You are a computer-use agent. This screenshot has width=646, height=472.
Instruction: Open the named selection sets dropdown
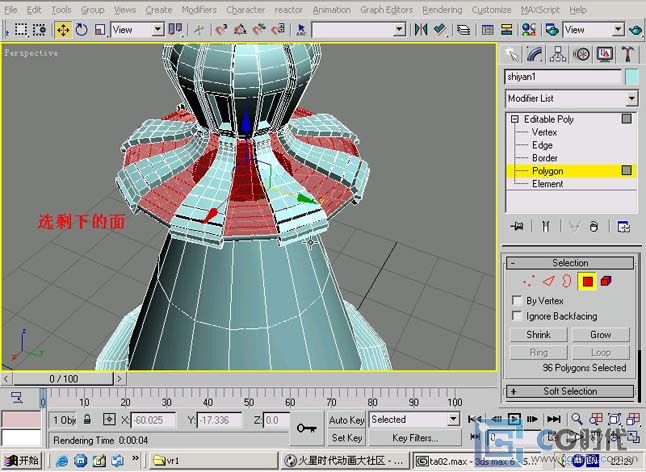(399, 30)
